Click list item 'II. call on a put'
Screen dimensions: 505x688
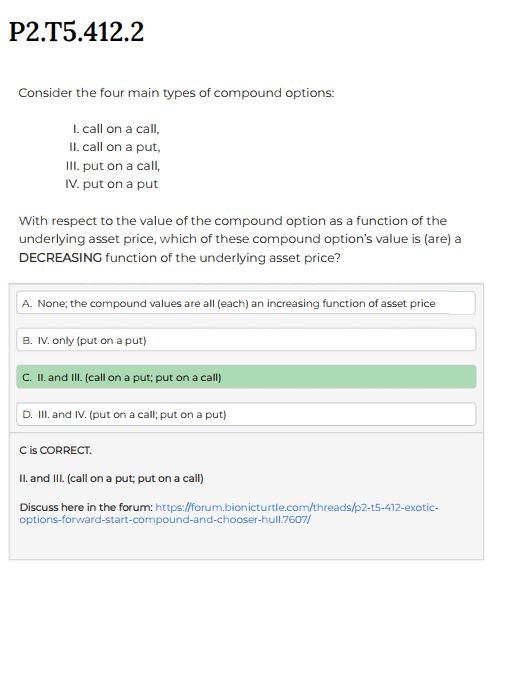pos(115,147)
